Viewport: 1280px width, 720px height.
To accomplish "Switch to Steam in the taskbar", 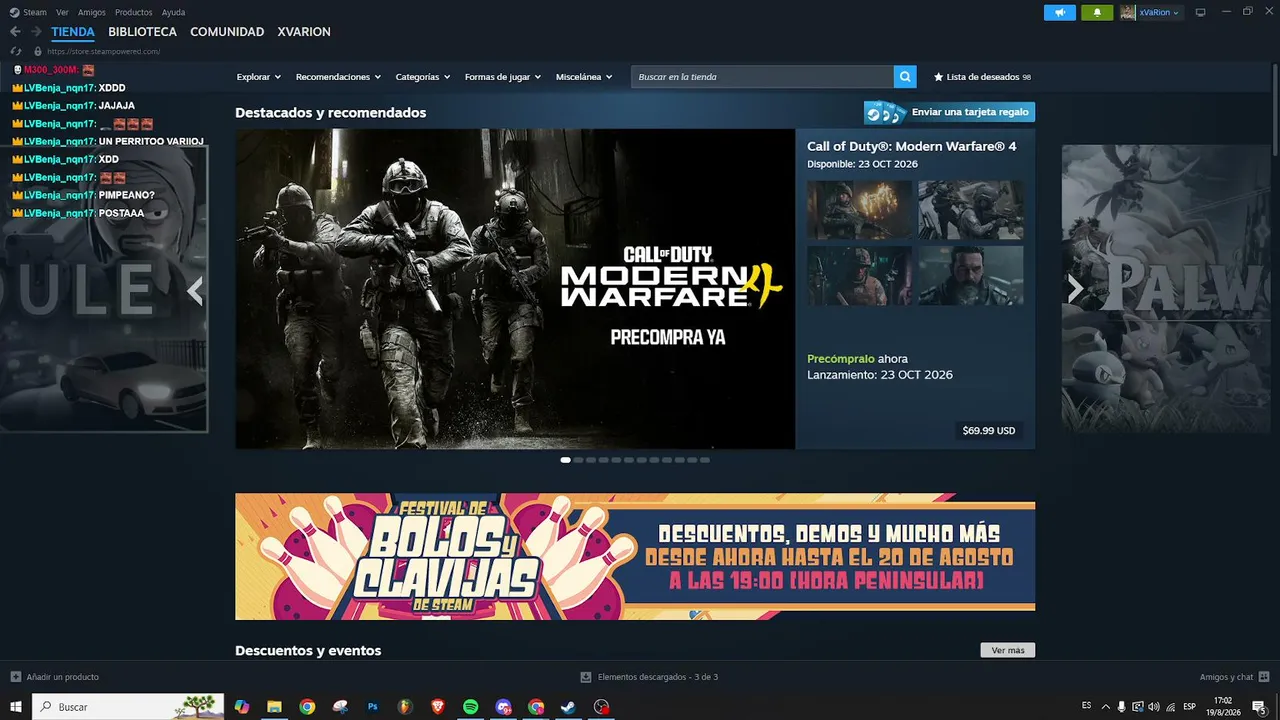I will pos(568,707).
